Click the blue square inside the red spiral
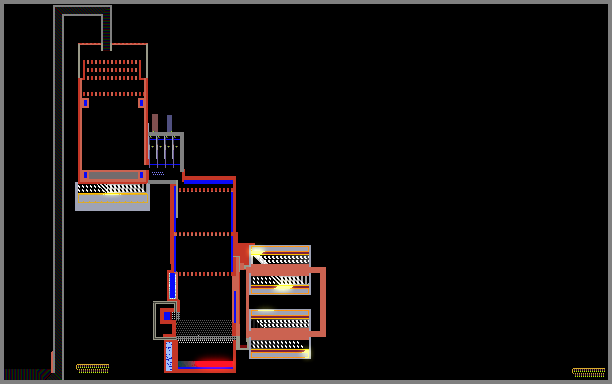612x384 pixels. pyautogui.click(x=167, y=316)
